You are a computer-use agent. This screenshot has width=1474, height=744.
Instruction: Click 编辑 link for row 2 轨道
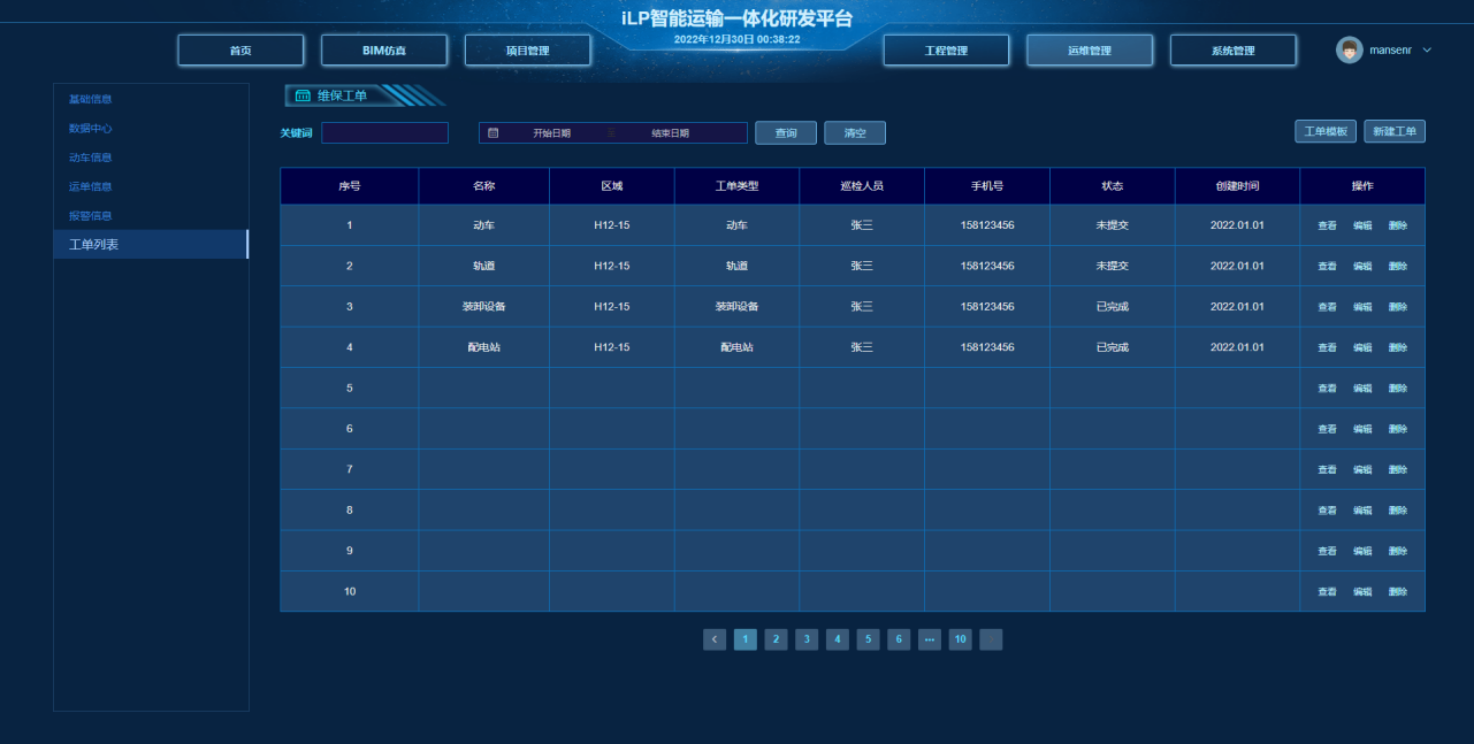[x=1362, y=267]
